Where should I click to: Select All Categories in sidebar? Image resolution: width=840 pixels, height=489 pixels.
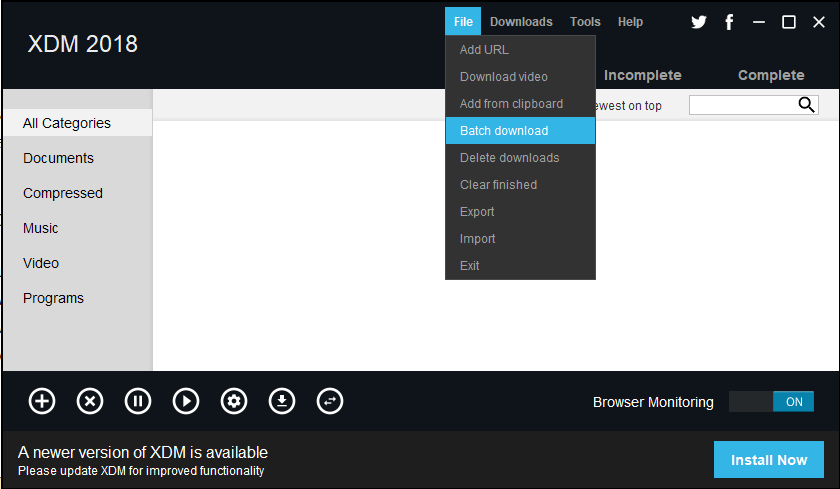coord(78,123)
